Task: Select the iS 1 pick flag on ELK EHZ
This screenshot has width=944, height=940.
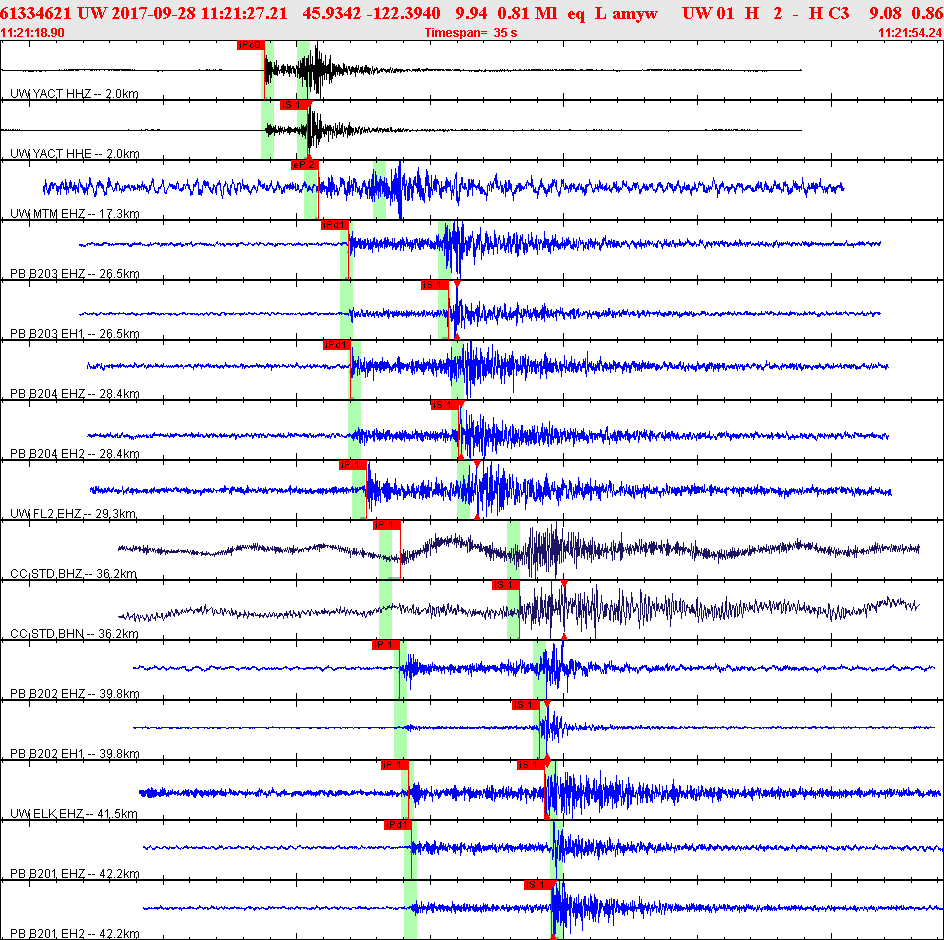Action: click(x=531, y=765)
